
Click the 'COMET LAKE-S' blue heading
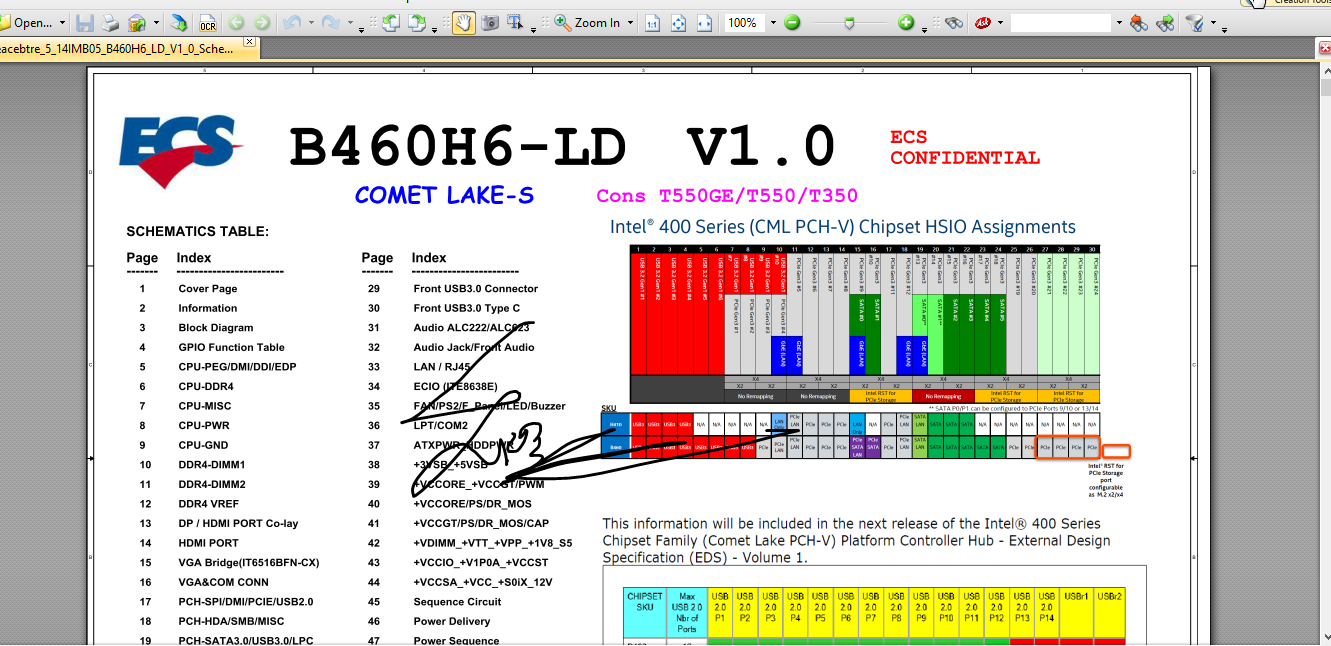[x=444, y=195]
